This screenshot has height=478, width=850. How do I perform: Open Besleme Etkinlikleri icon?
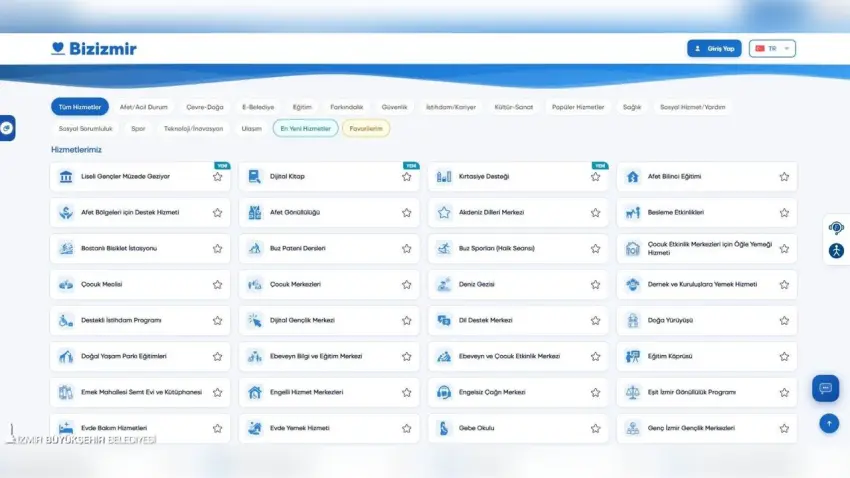(632, 212)
